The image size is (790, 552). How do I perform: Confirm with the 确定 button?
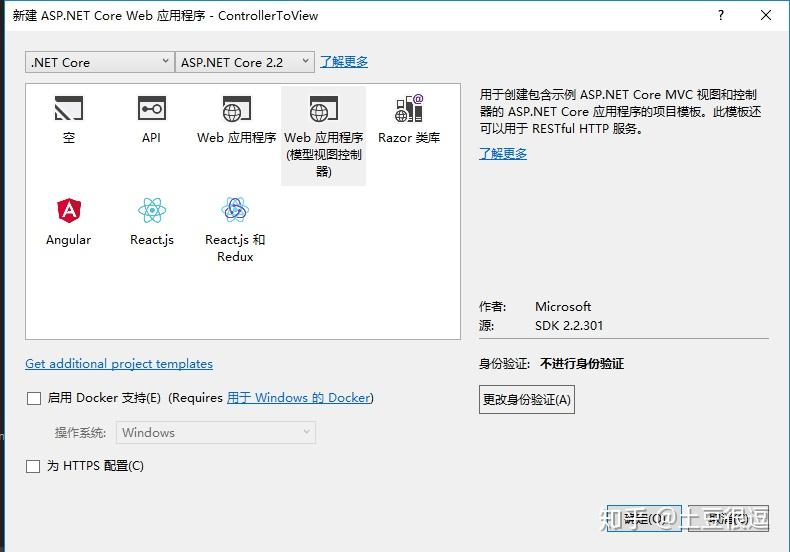pos(644,518)
